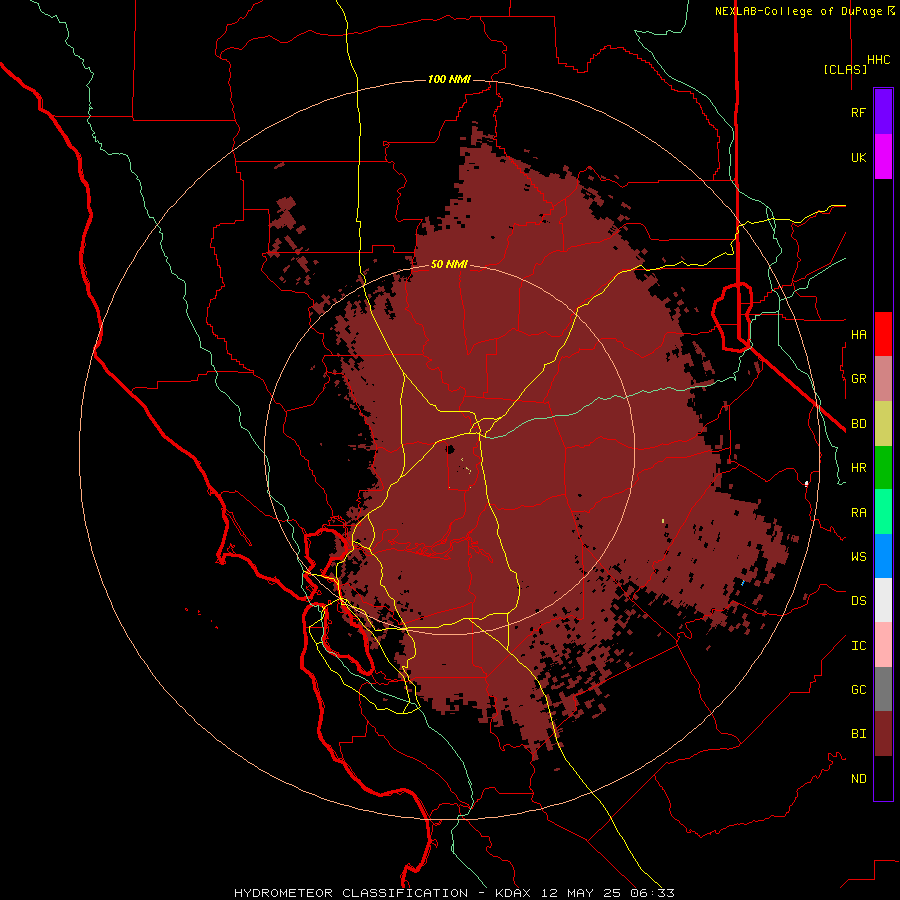Screen dimensions: 900x900
Task: Click the GC legend label
Action: 858,690
